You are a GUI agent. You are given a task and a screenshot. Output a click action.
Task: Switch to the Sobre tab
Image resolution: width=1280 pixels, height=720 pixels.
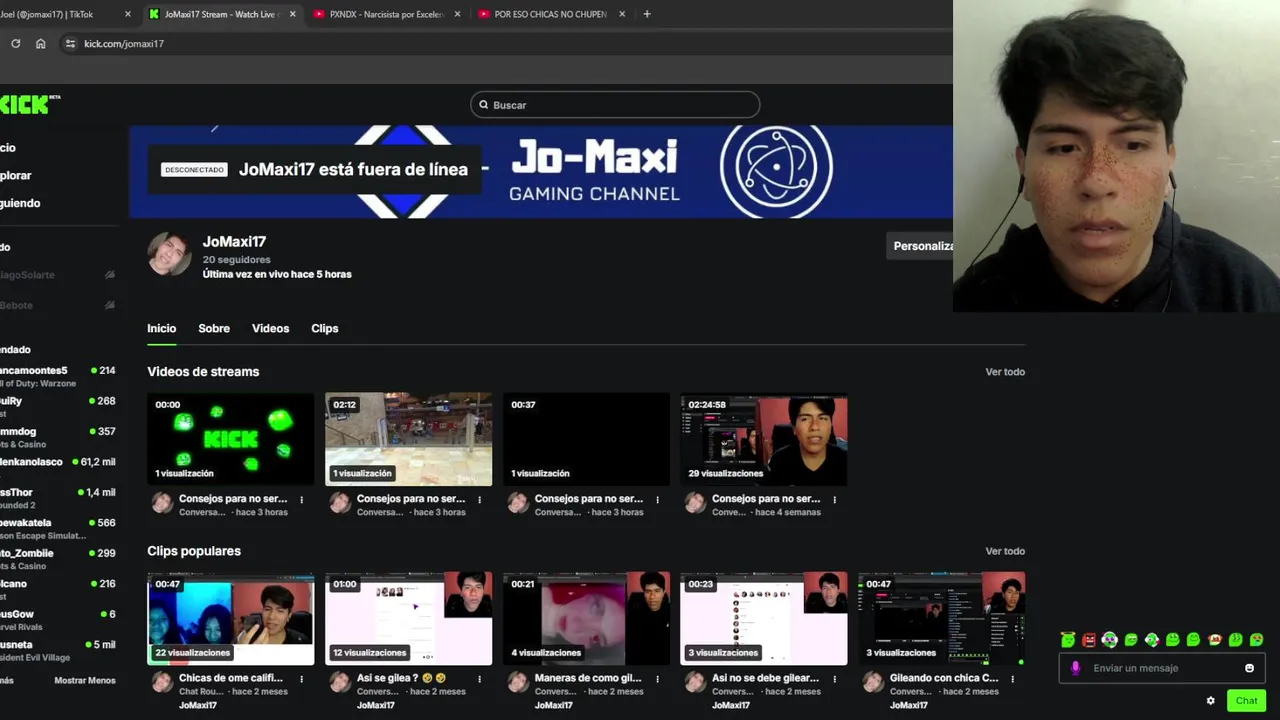pyautogui.click(x=214, y=328)
